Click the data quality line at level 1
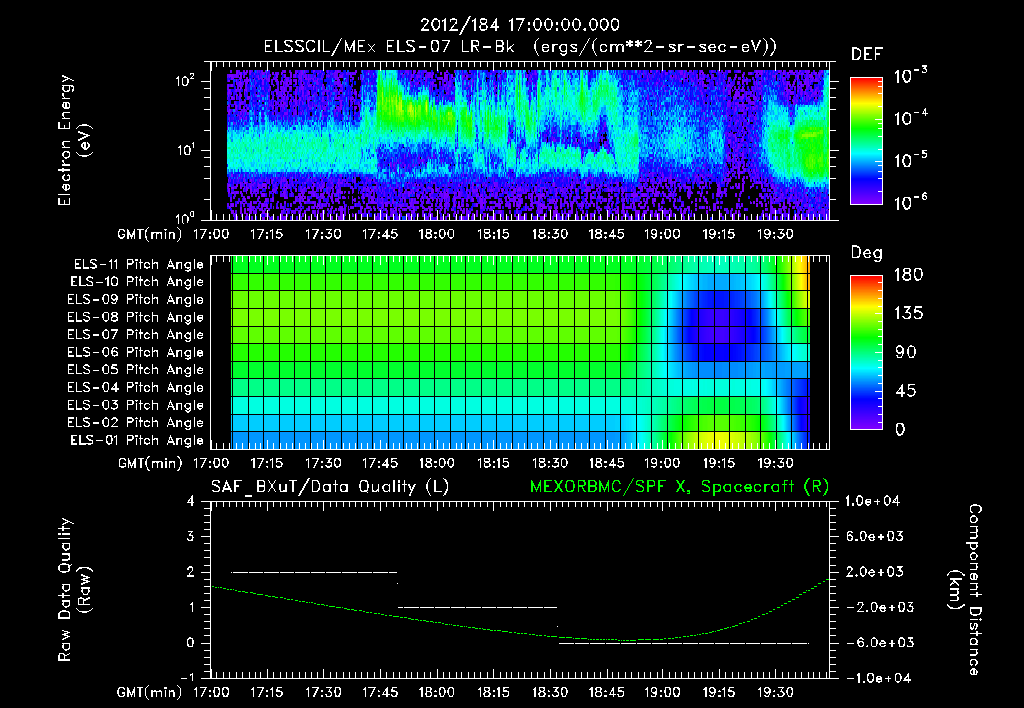 [477, 607]
